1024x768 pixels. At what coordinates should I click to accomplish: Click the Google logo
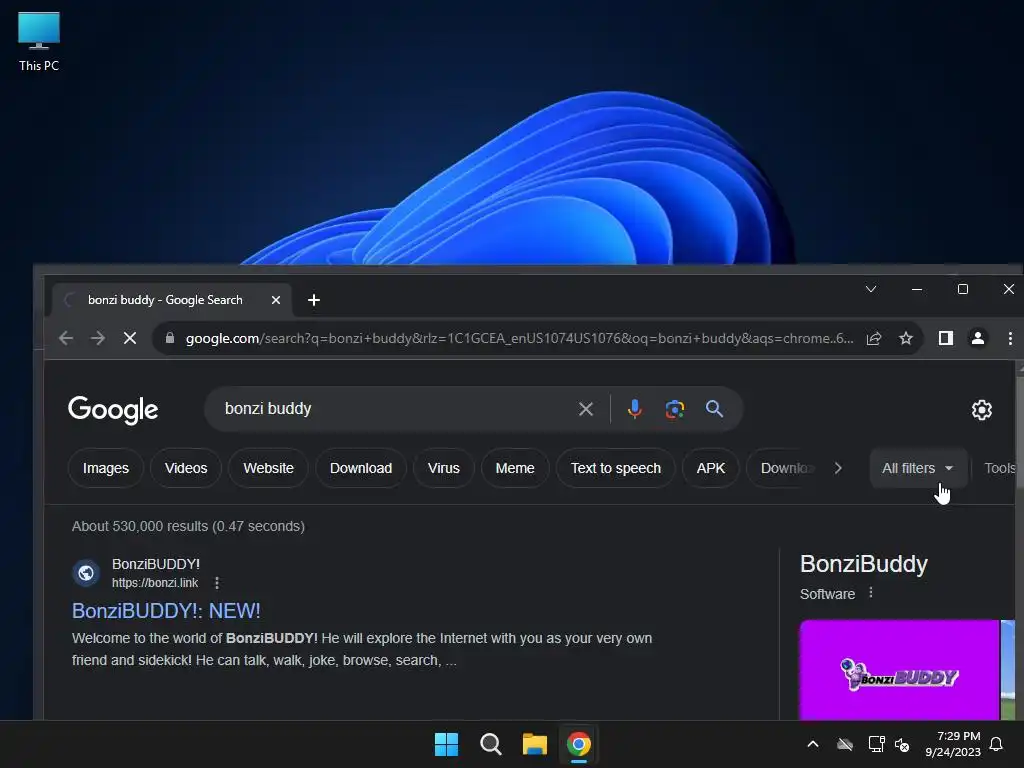click(x=113, y=409)
